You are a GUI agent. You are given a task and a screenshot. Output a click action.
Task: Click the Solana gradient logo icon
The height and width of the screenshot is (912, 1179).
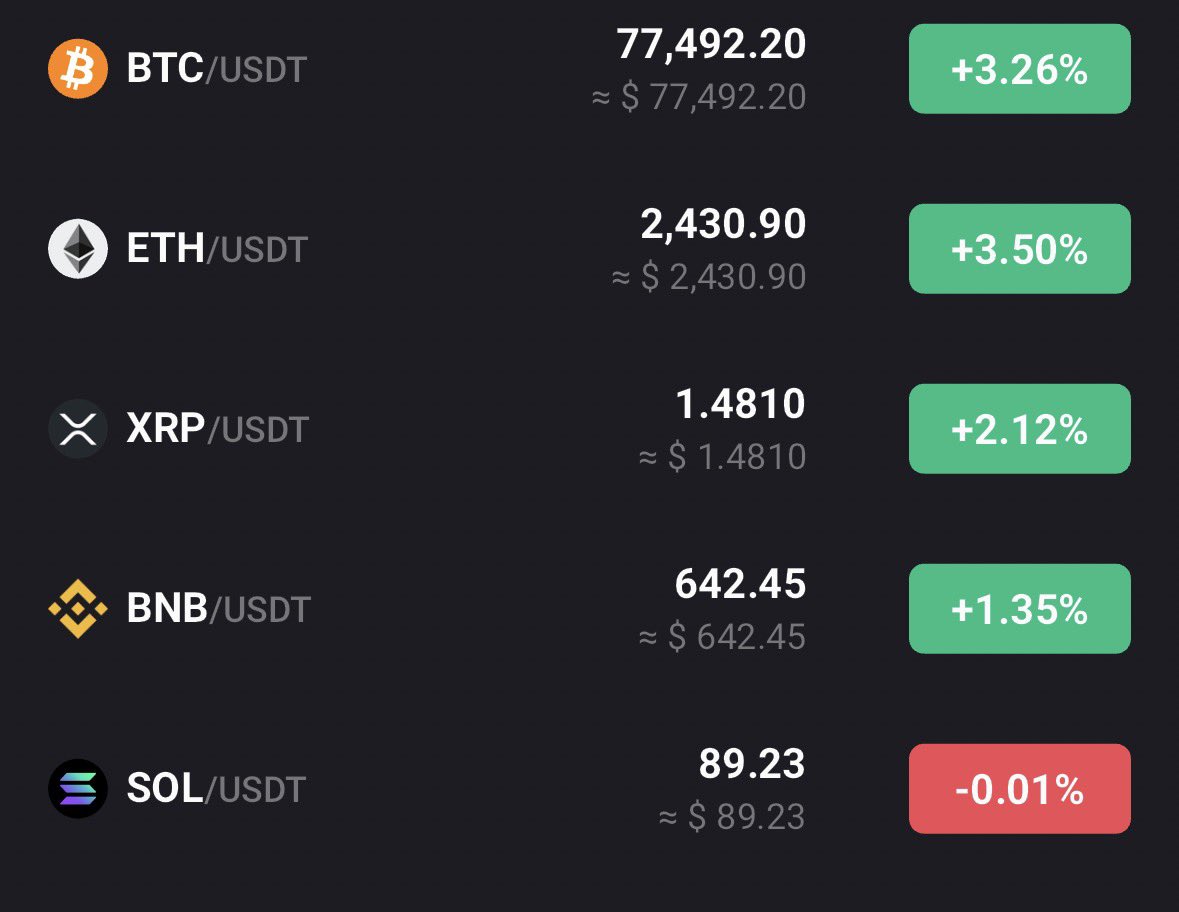(x=78, y=789)
